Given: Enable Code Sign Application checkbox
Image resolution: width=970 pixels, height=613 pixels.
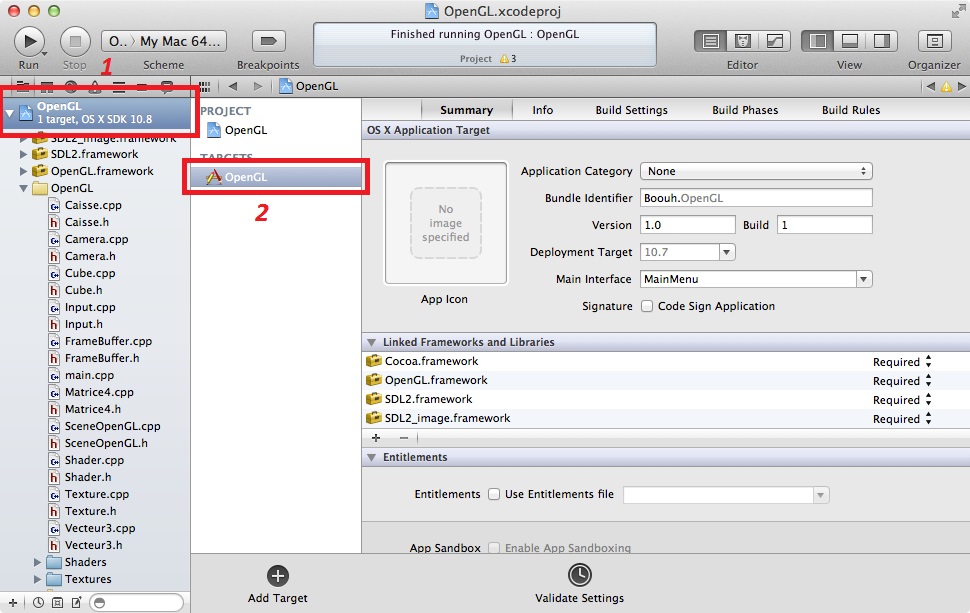Looking at the screenshot, I should (647, 306).
